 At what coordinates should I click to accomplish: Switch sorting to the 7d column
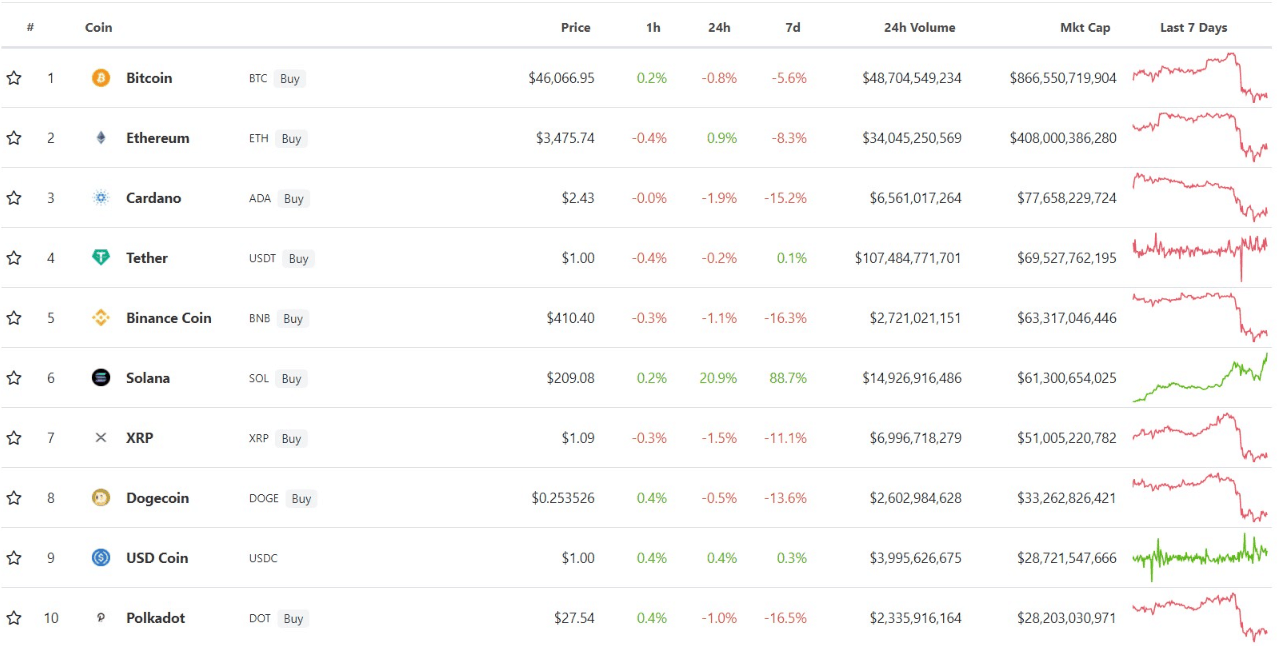[x=792, y=27]
